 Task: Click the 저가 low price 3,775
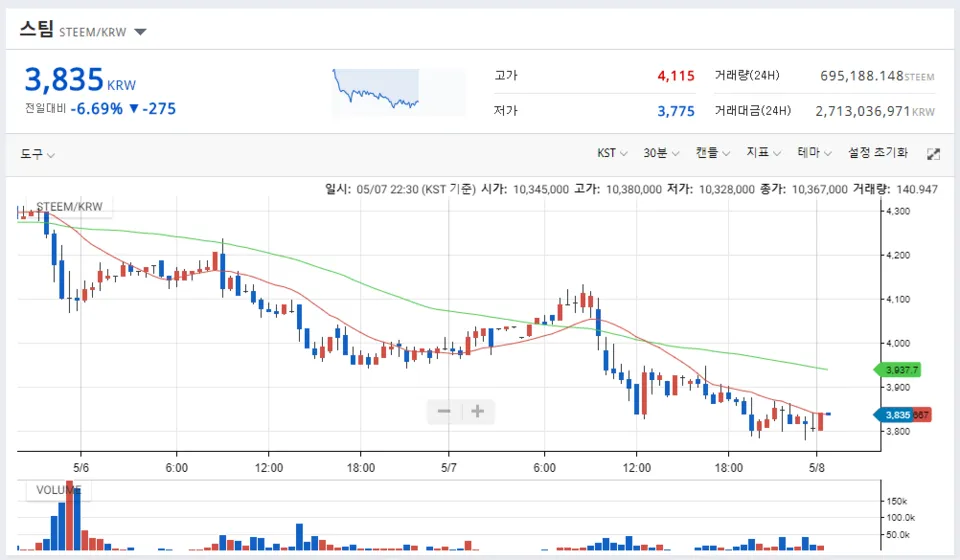pyautogui.click(x=676, y=111)
